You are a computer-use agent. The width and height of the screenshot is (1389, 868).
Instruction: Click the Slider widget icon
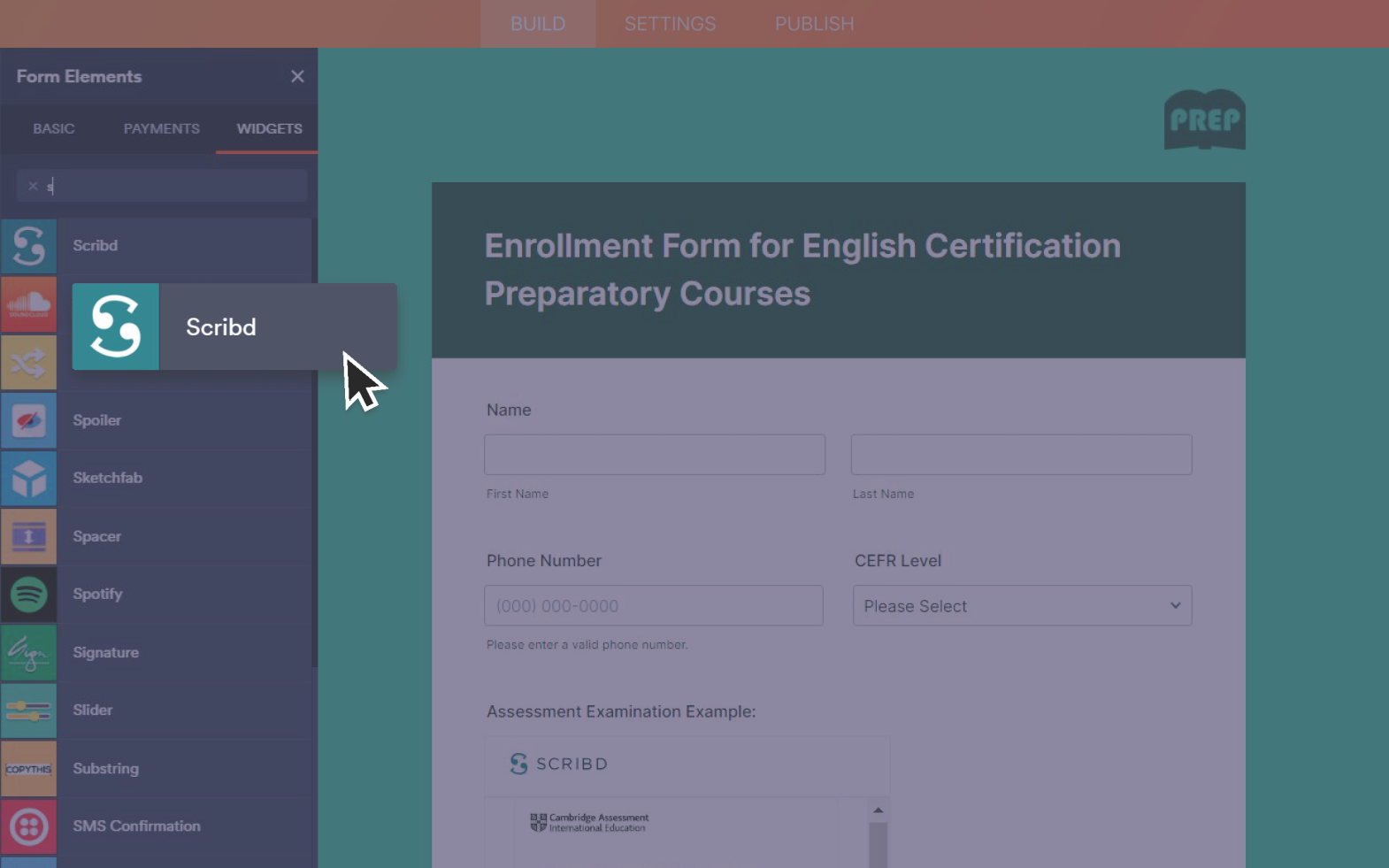click(29, 711)
